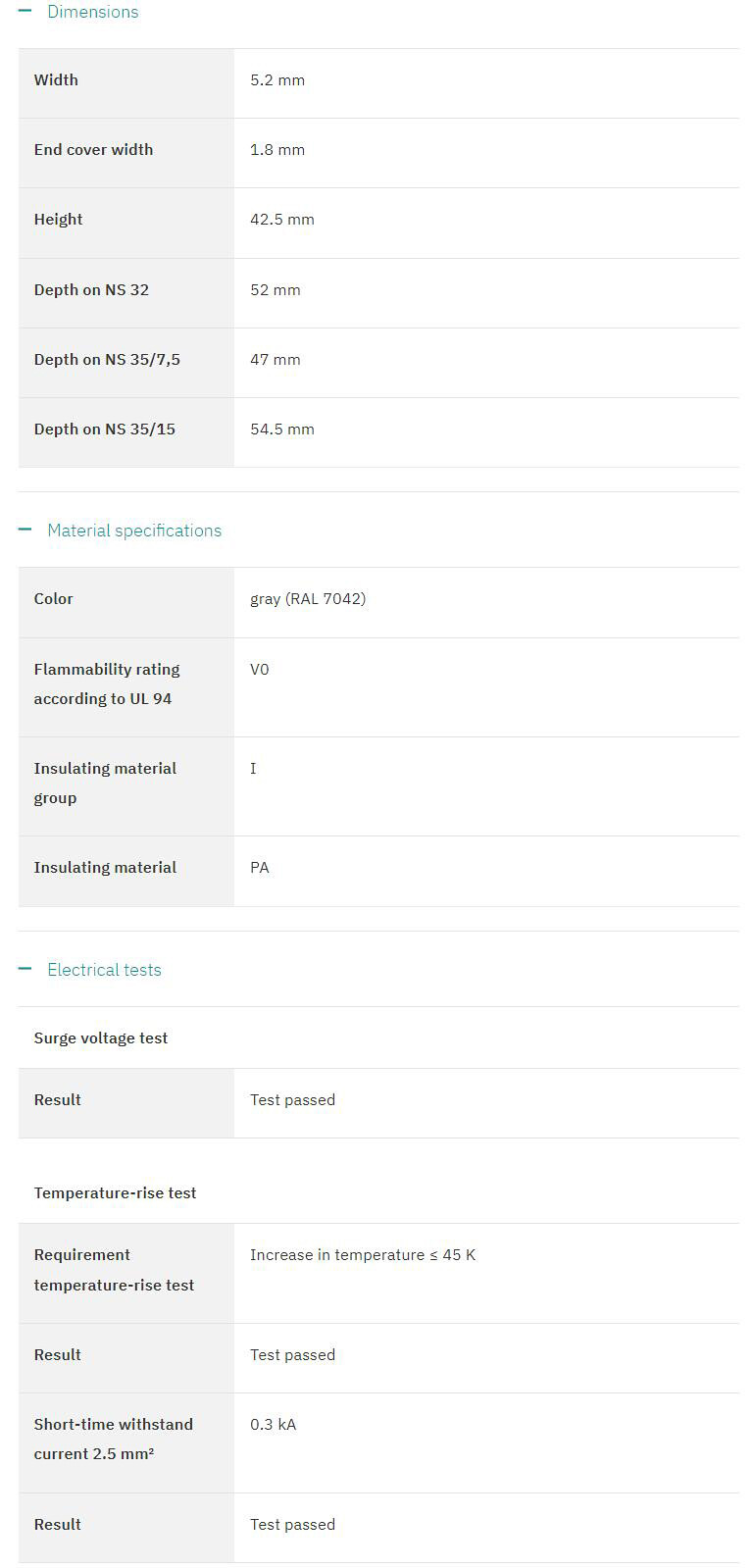Click the Height value 42.5 mm

tap(282, 220)
